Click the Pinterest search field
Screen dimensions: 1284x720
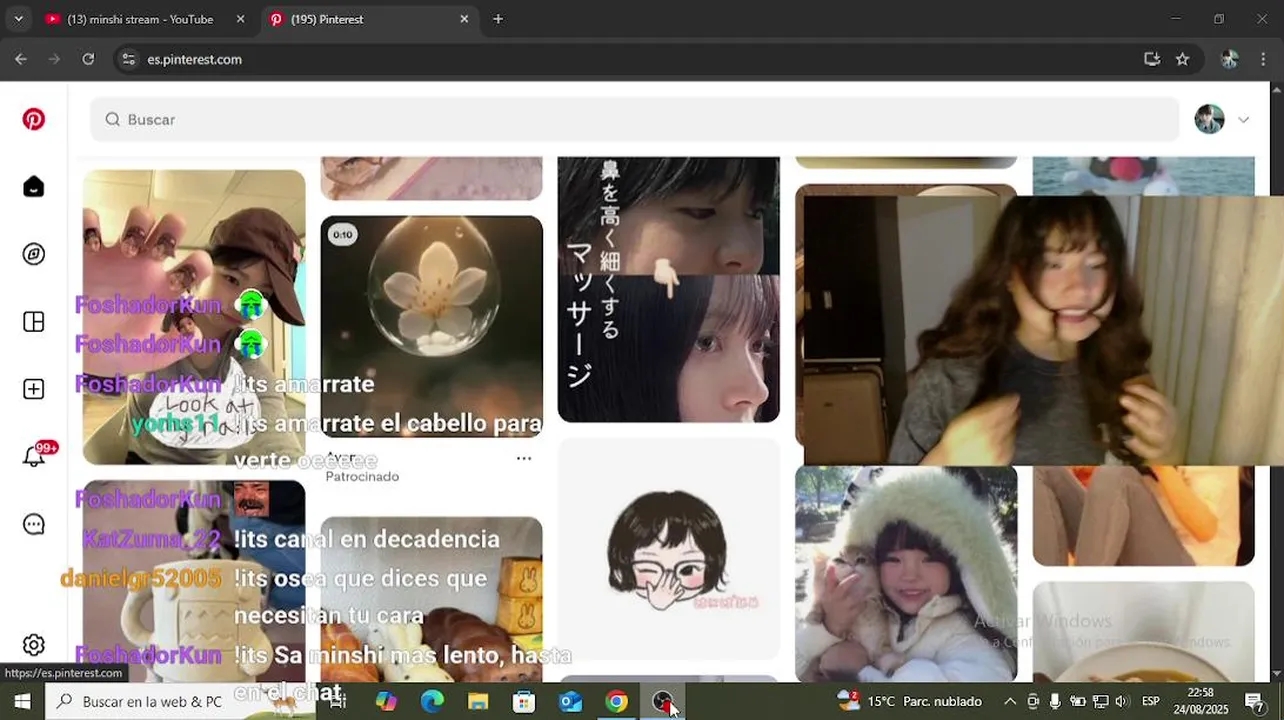coord(635,119)
